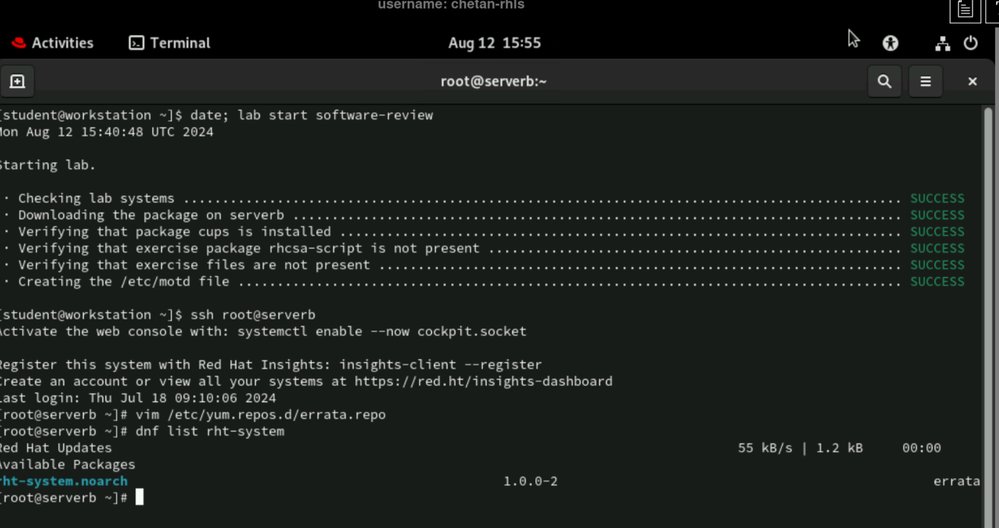Viewport: 999px width, 528px height.
Task: Open the power menu icon
Action: pyautogui.click(x=970, y=43)
